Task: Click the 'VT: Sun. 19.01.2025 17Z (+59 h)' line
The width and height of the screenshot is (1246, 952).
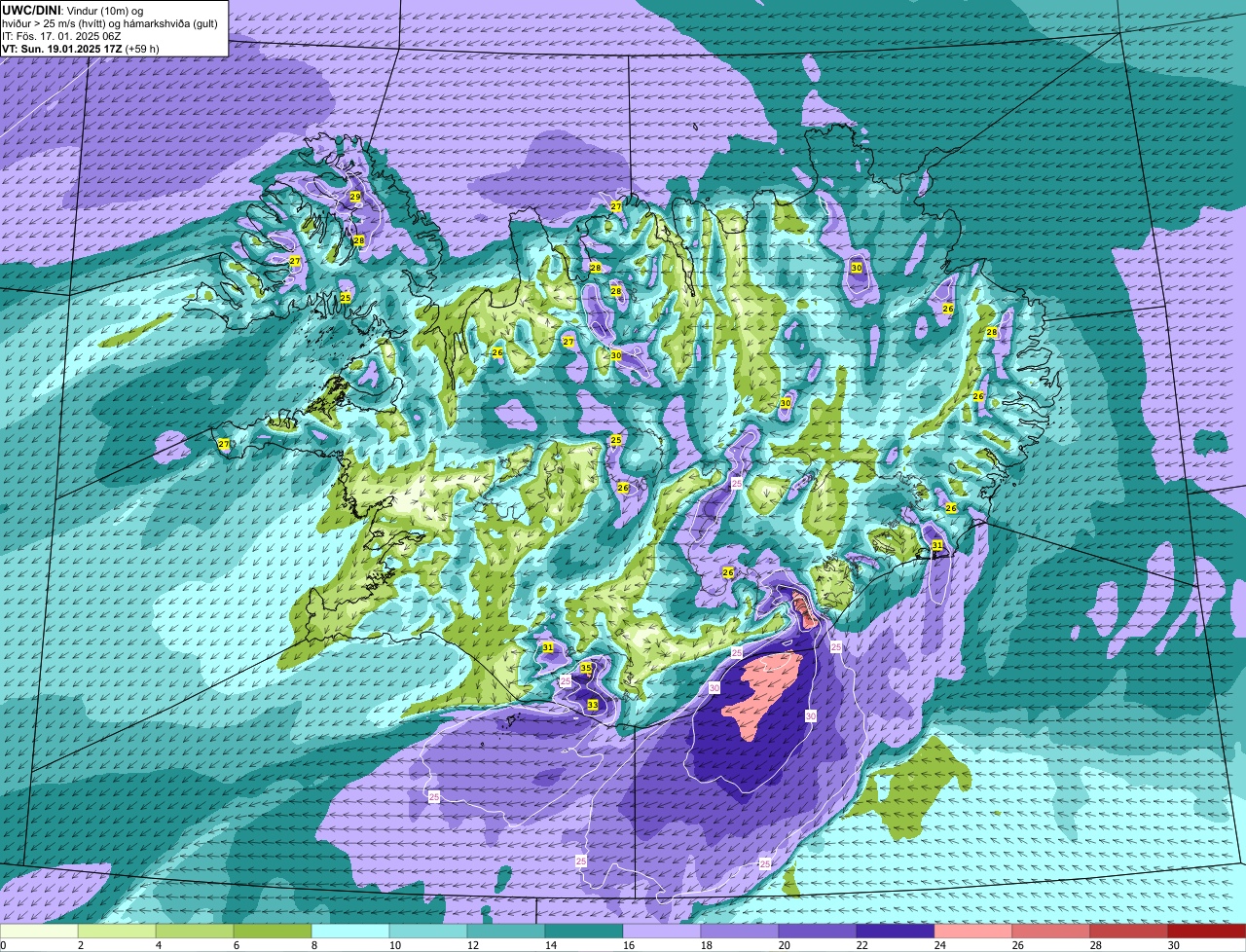Action: coord(81,48)
